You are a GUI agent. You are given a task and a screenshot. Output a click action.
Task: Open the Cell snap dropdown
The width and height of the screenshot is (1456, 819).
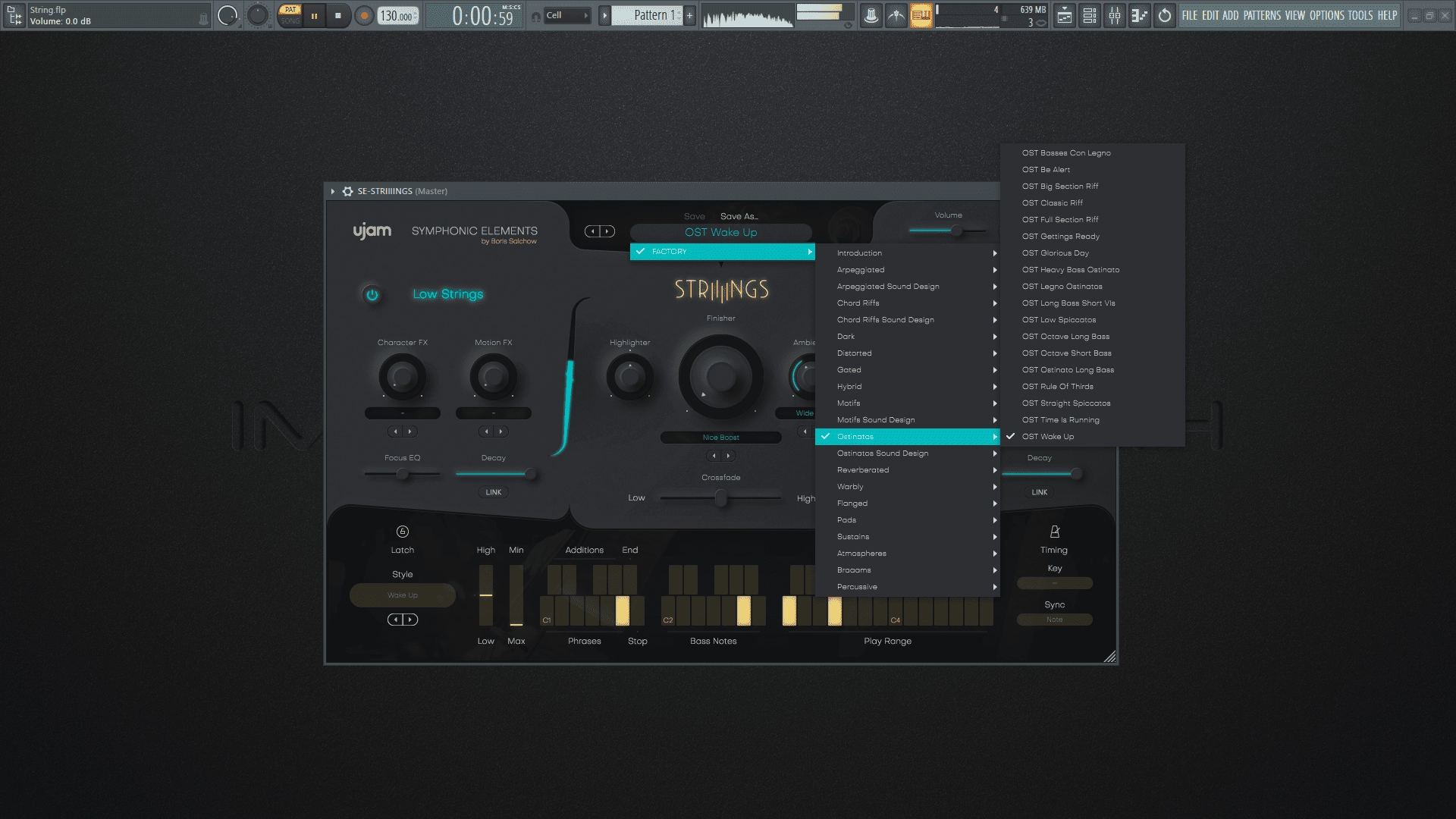pyautogui.click(x=567, y=15)
